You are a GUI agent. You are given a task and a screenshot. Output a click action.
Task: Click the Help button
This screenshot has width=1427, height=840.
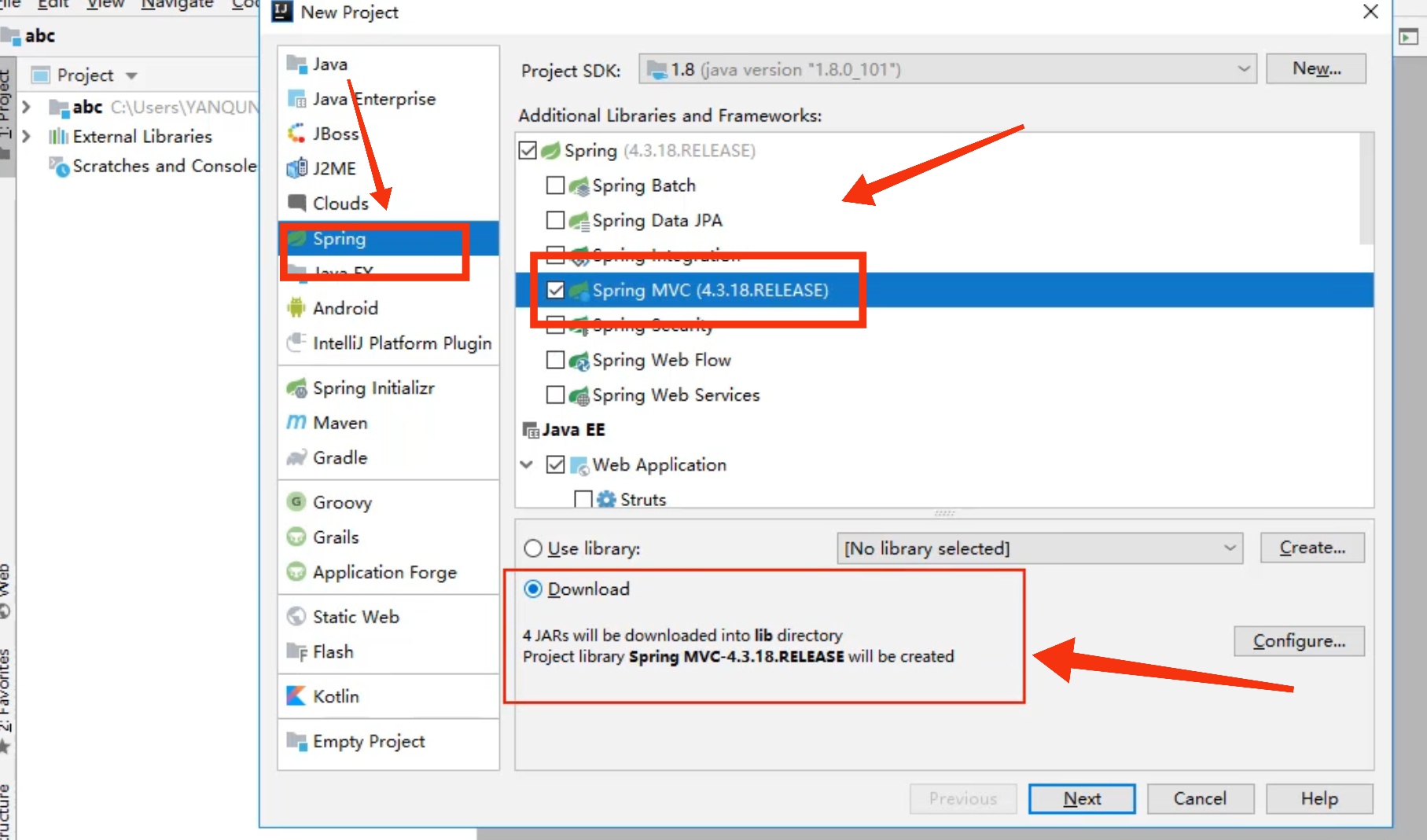(1319, 798)
